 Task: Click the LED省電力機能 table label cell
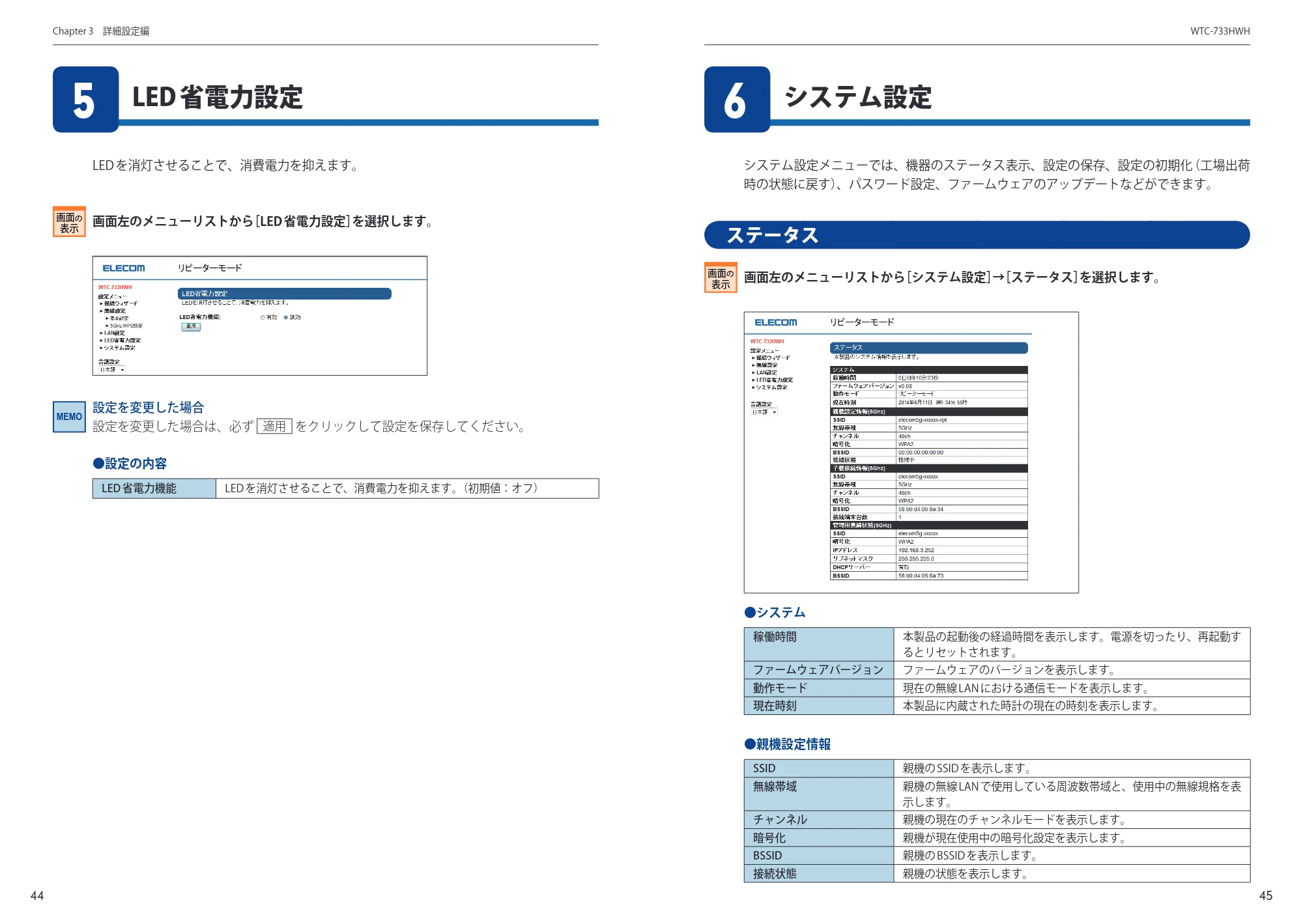154,489
